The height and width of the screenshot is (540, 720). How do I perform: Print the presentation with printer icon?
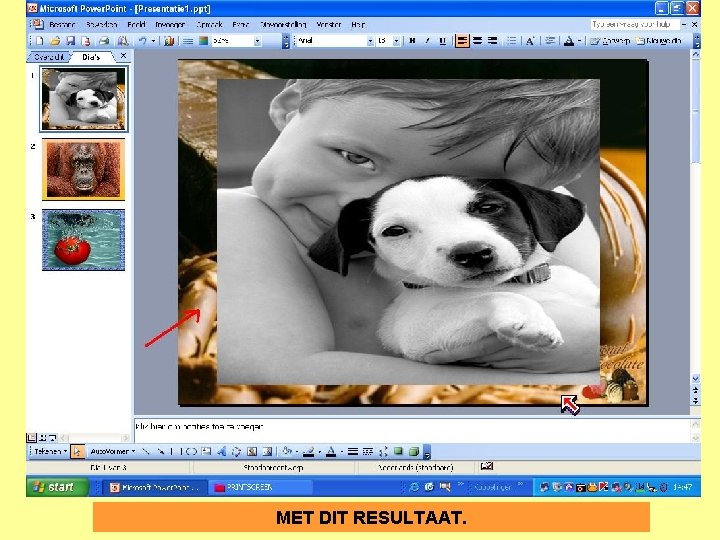[104, 41]
